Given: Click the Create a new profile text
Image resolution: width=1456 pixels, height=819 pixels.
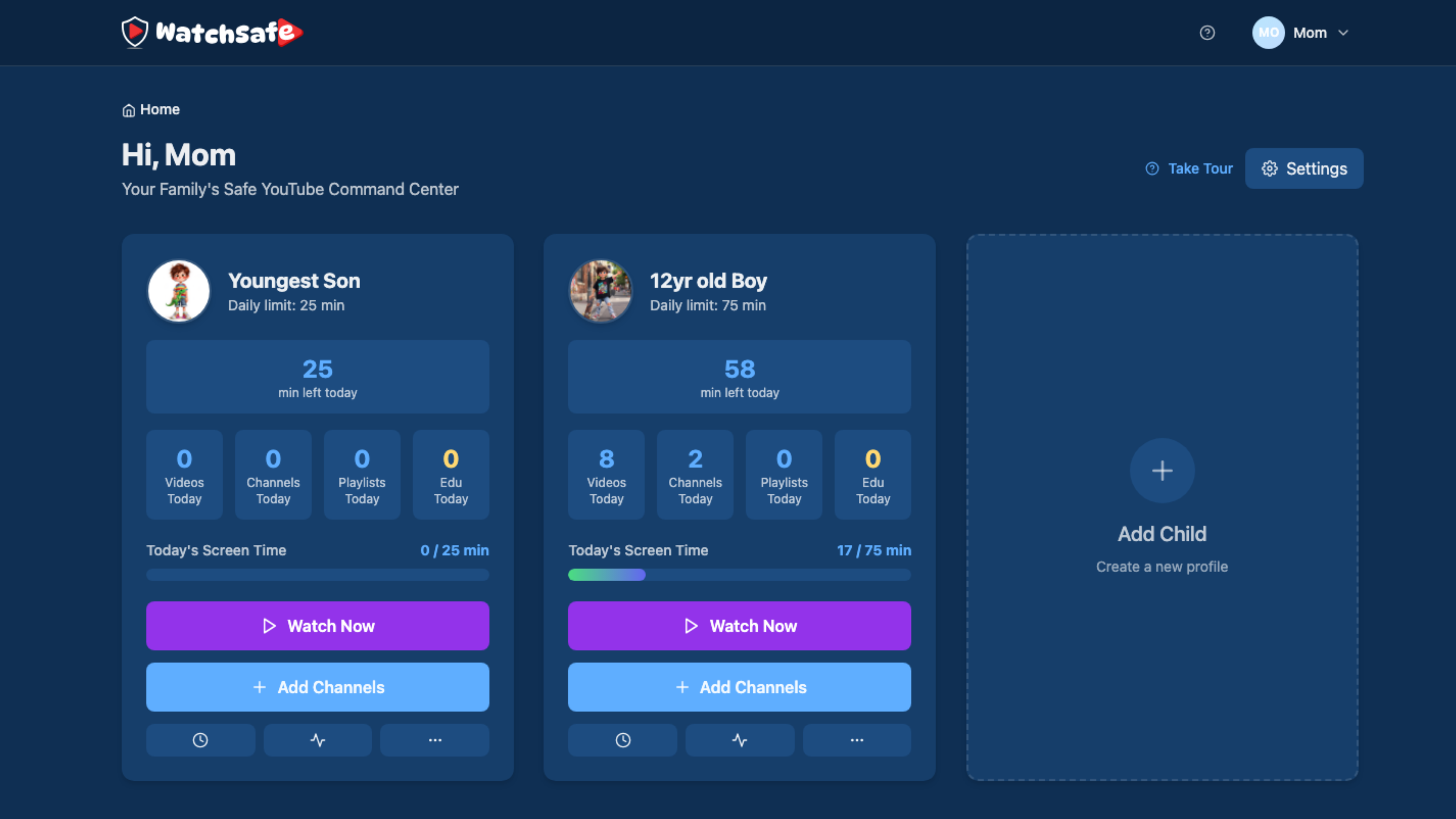Looking at the screenshot, I should [x=1162, y=566].
